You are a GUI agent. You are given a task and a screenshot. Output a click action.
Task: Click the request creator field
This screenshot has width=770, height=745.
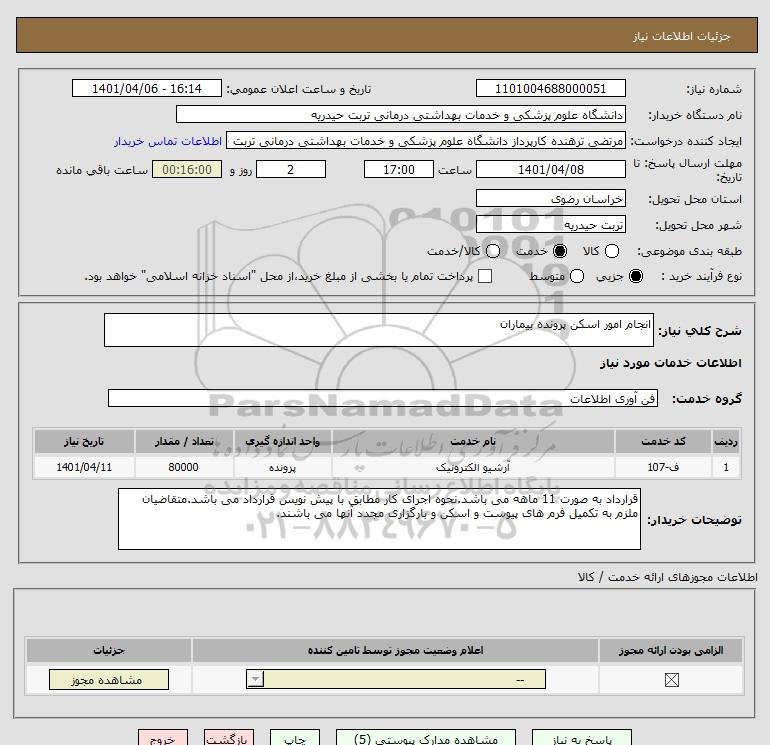pyautogui.click(x=426, y=141)
